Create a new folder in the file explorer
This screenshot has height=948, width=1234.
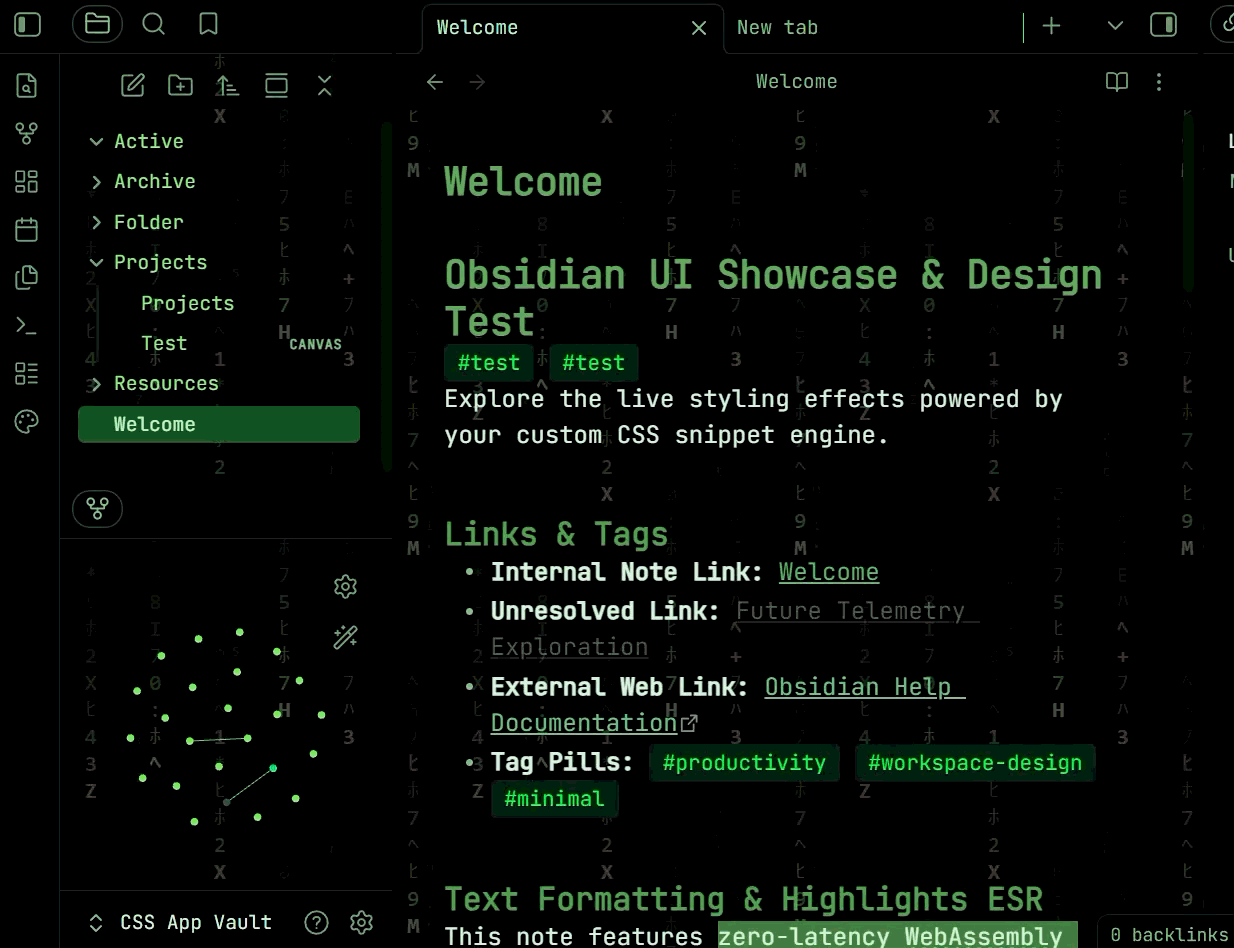point(180,85)
